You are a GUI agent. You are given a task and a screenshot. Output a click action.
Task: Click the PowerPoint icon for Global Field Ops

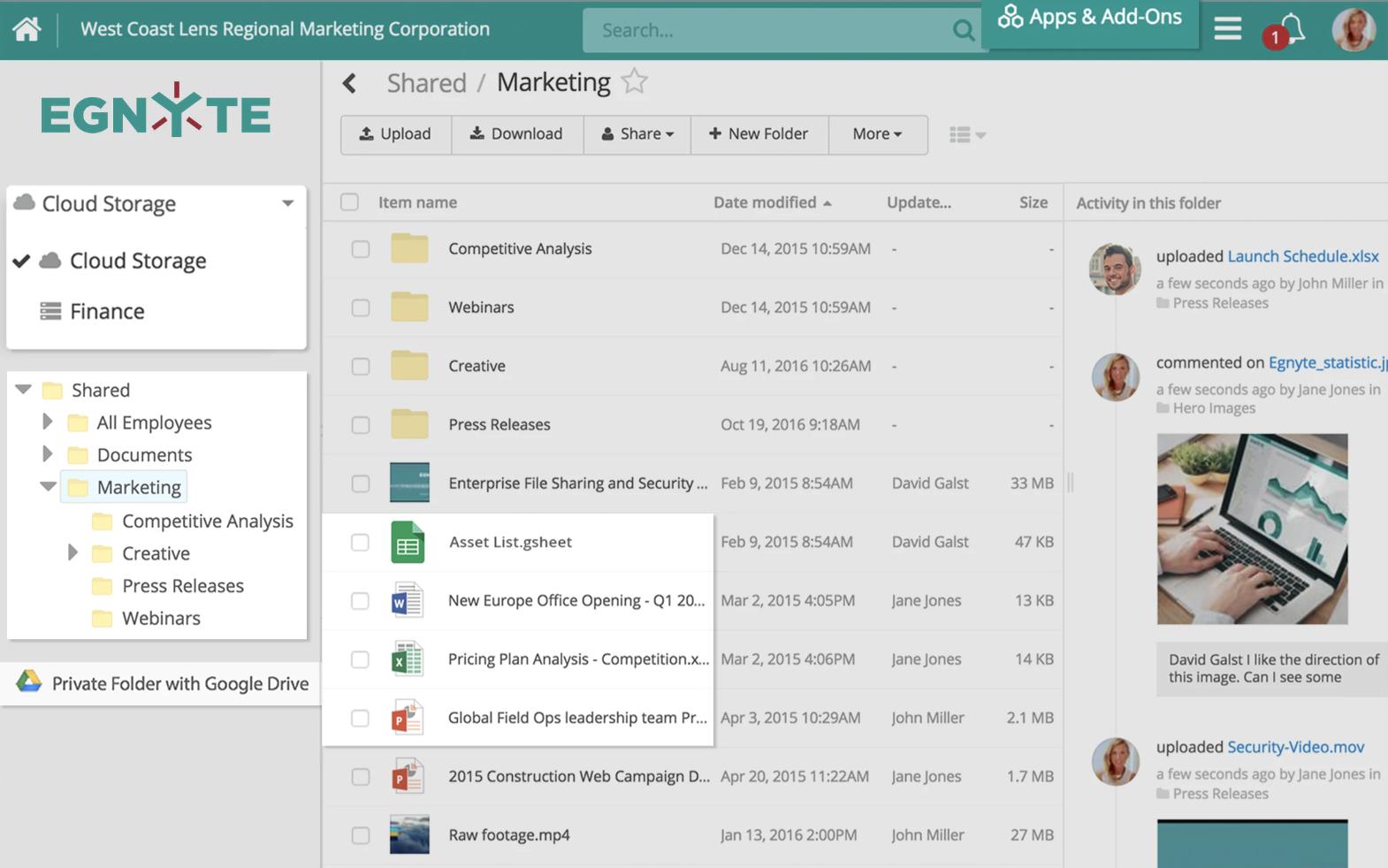click(408, 718)
